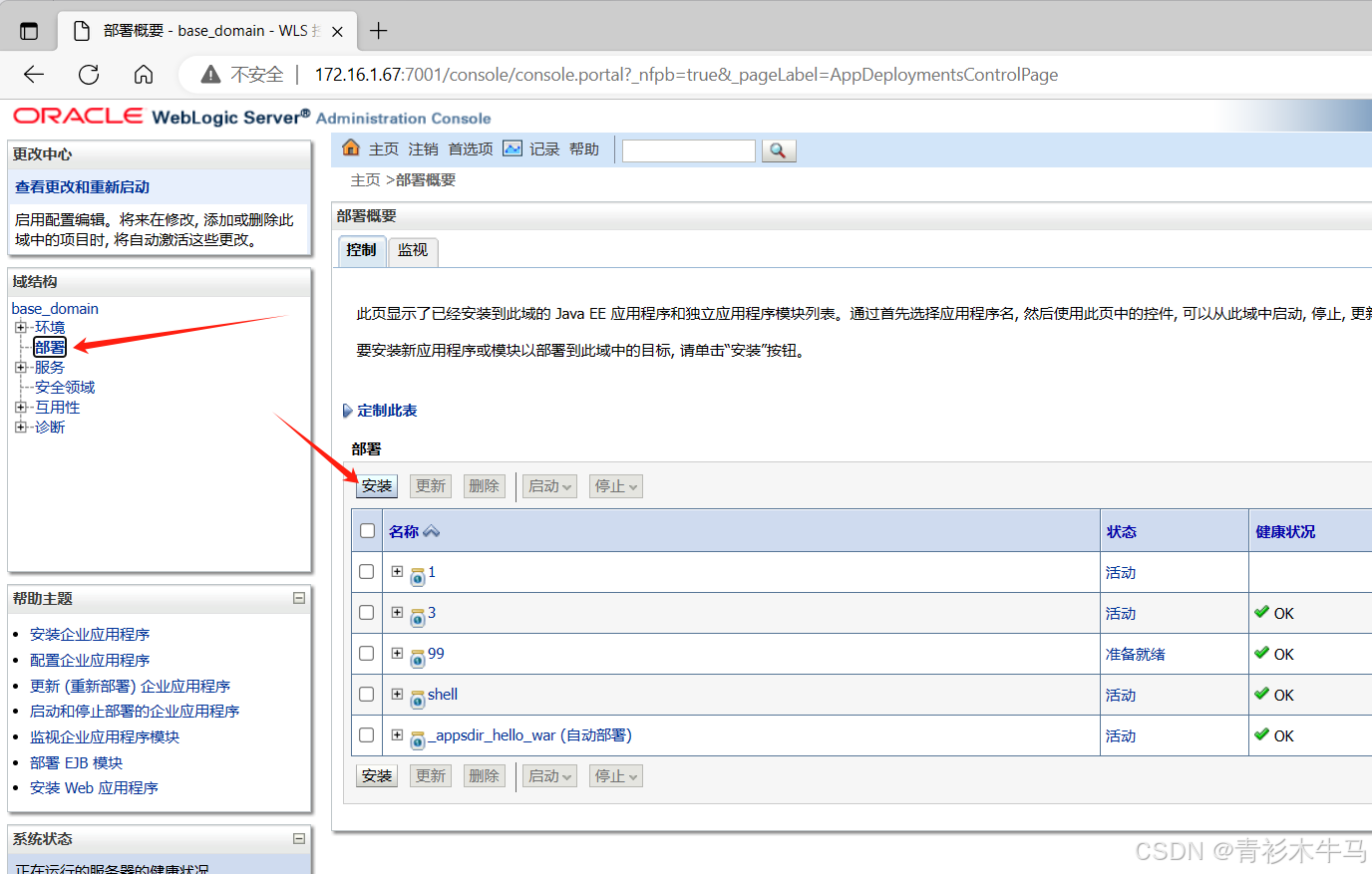Click the 主页 breadcrumb link
This screenshot has width=1372, height=874.
coord(366,180)
